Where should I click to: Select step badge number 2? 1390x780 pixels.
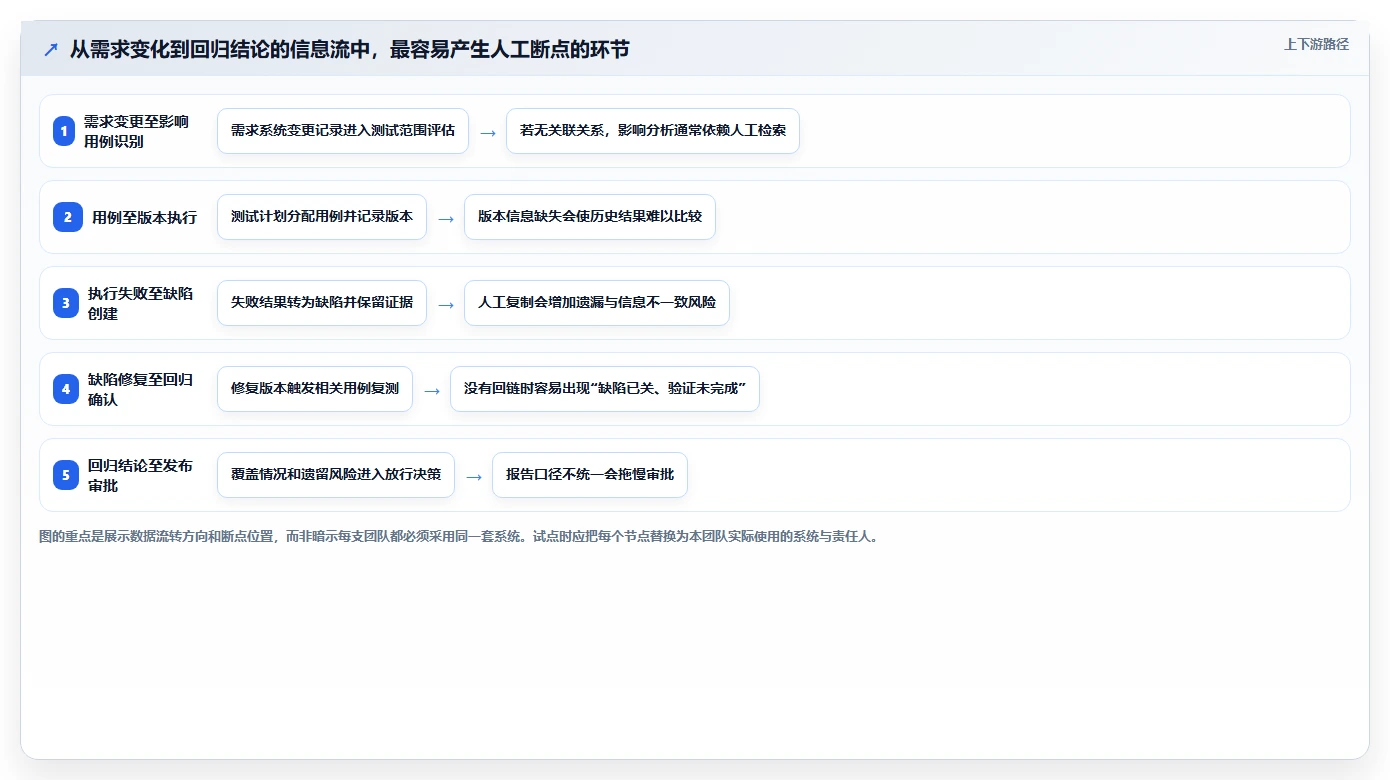click(68, 217)
